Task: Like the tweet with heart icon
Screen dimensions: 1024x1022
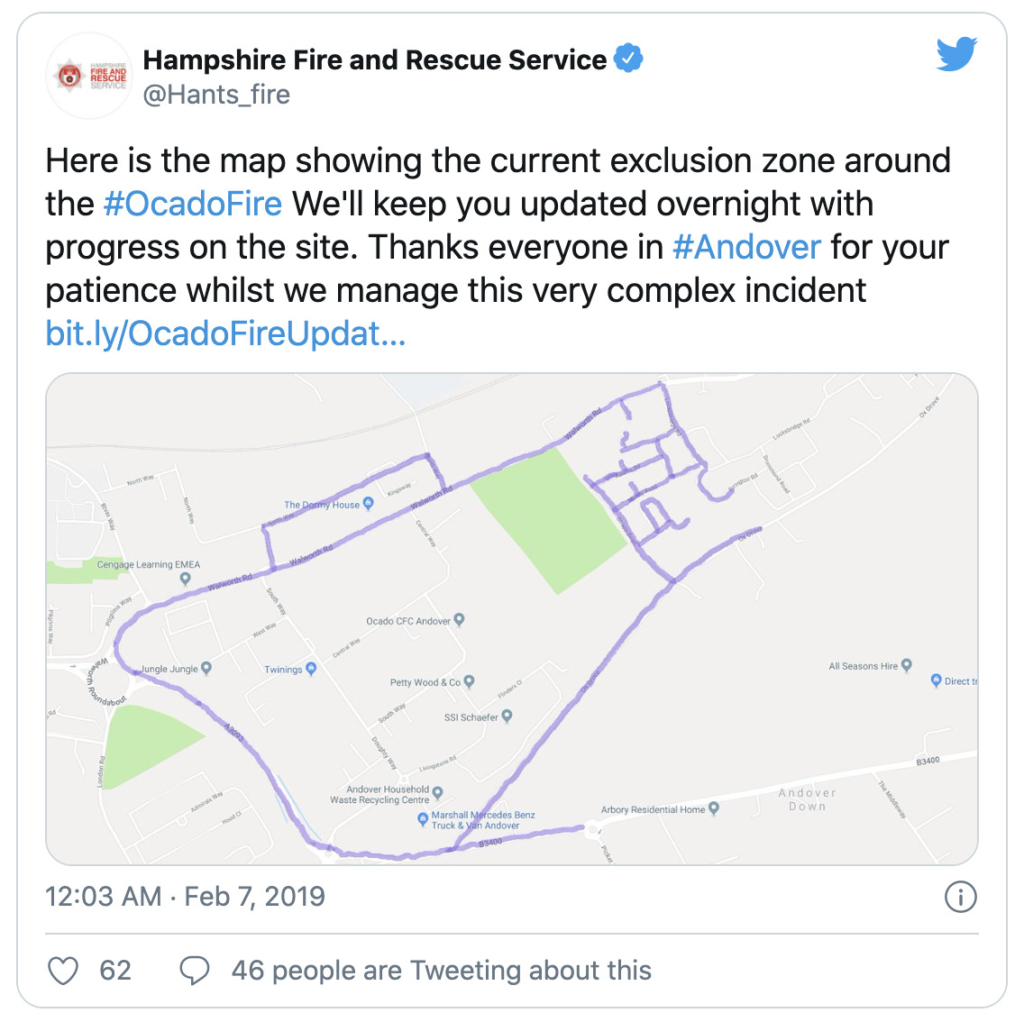Action: [63, 970]
